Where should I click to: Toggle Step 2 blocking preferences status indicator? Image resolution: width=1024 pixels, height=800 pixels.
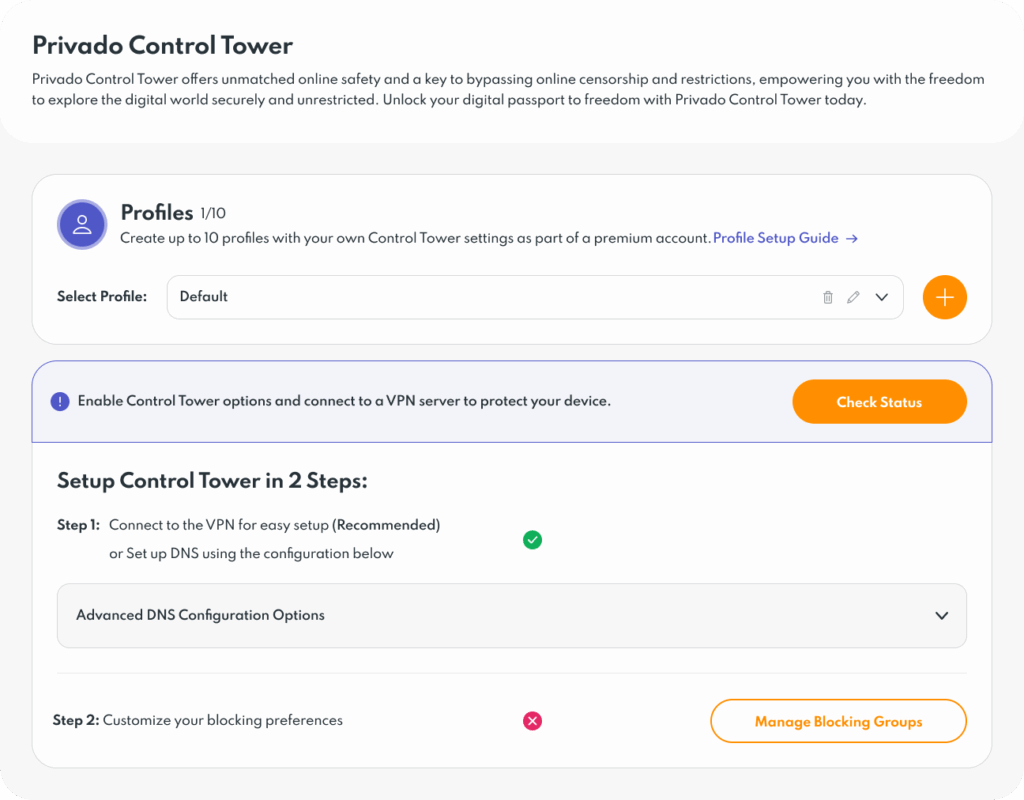(532, 720)
